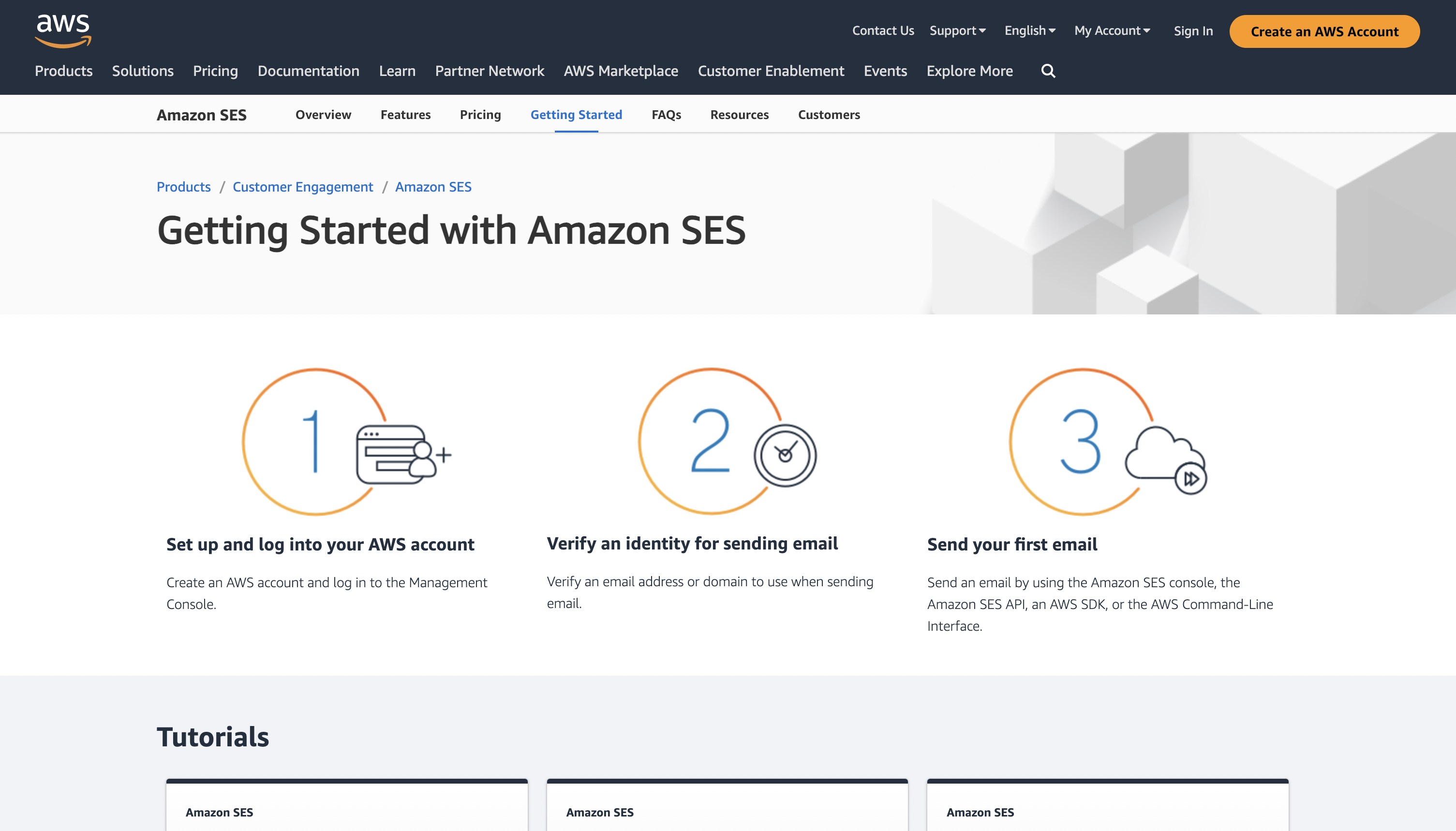The width and height of the screenshot is (1456, 831).
Task: Click Create an AWS Account
Action: click(x=1325, y=31)
